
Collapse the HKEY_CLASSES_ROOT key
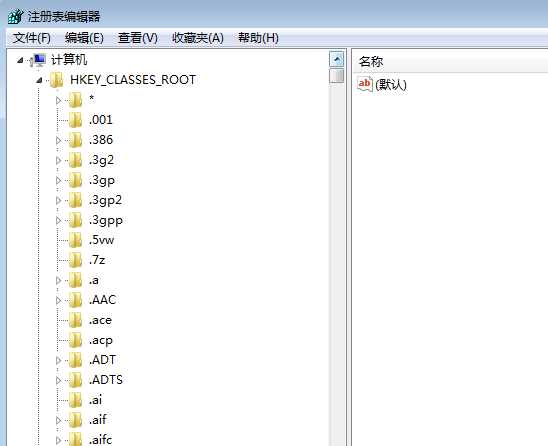[39, 81]
